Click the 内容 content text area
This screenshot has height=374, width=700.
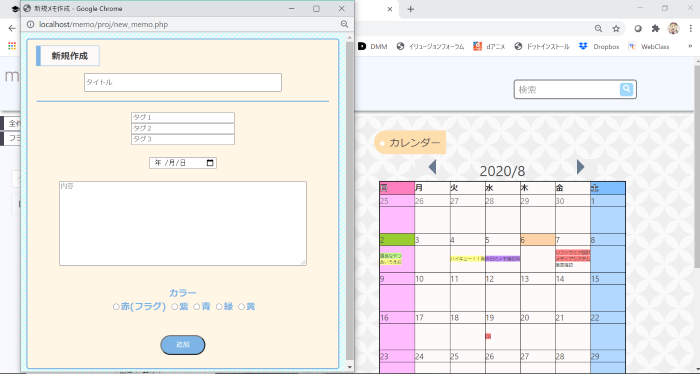coord(183,223)
